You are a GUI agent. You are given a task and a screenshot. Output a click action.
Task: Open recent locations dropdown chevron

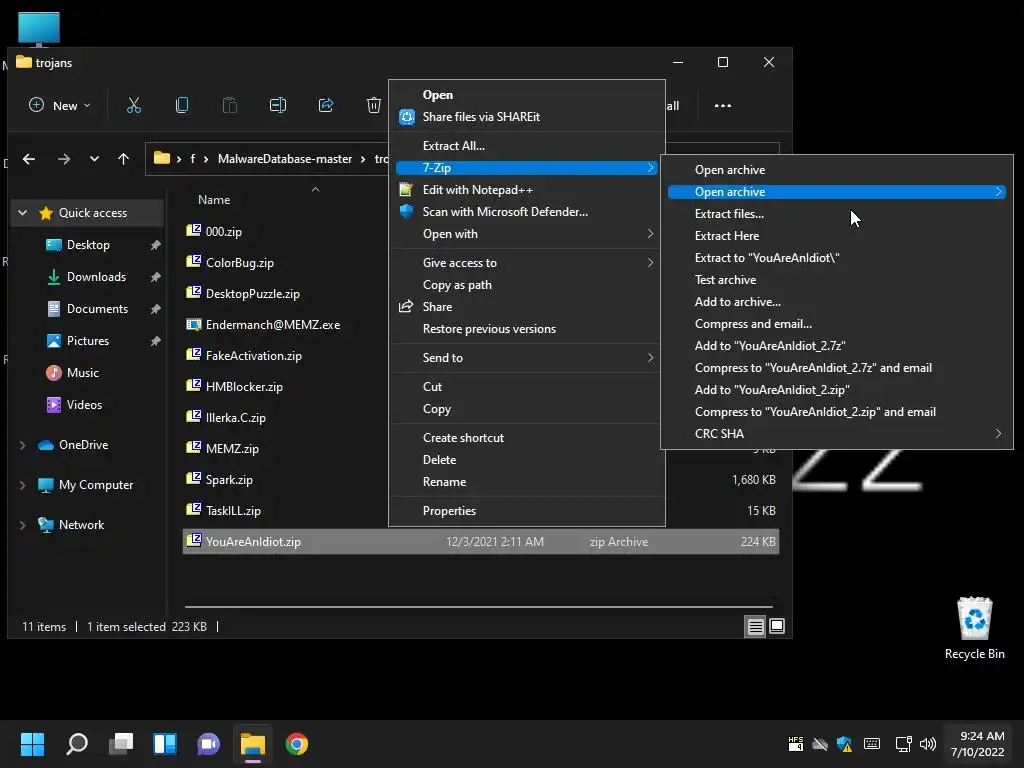(94, 159)
